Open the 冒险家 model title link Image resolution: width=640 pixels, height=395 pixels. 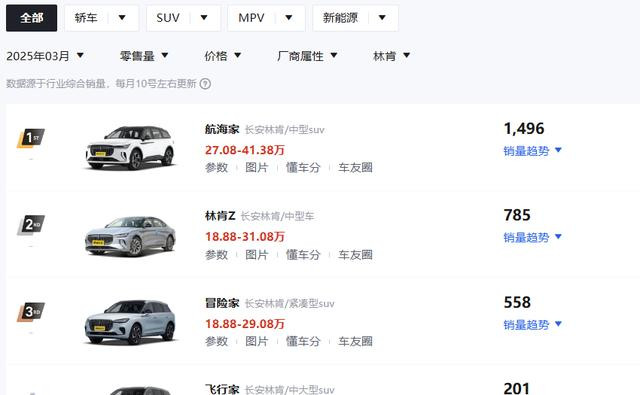[222, 303]
